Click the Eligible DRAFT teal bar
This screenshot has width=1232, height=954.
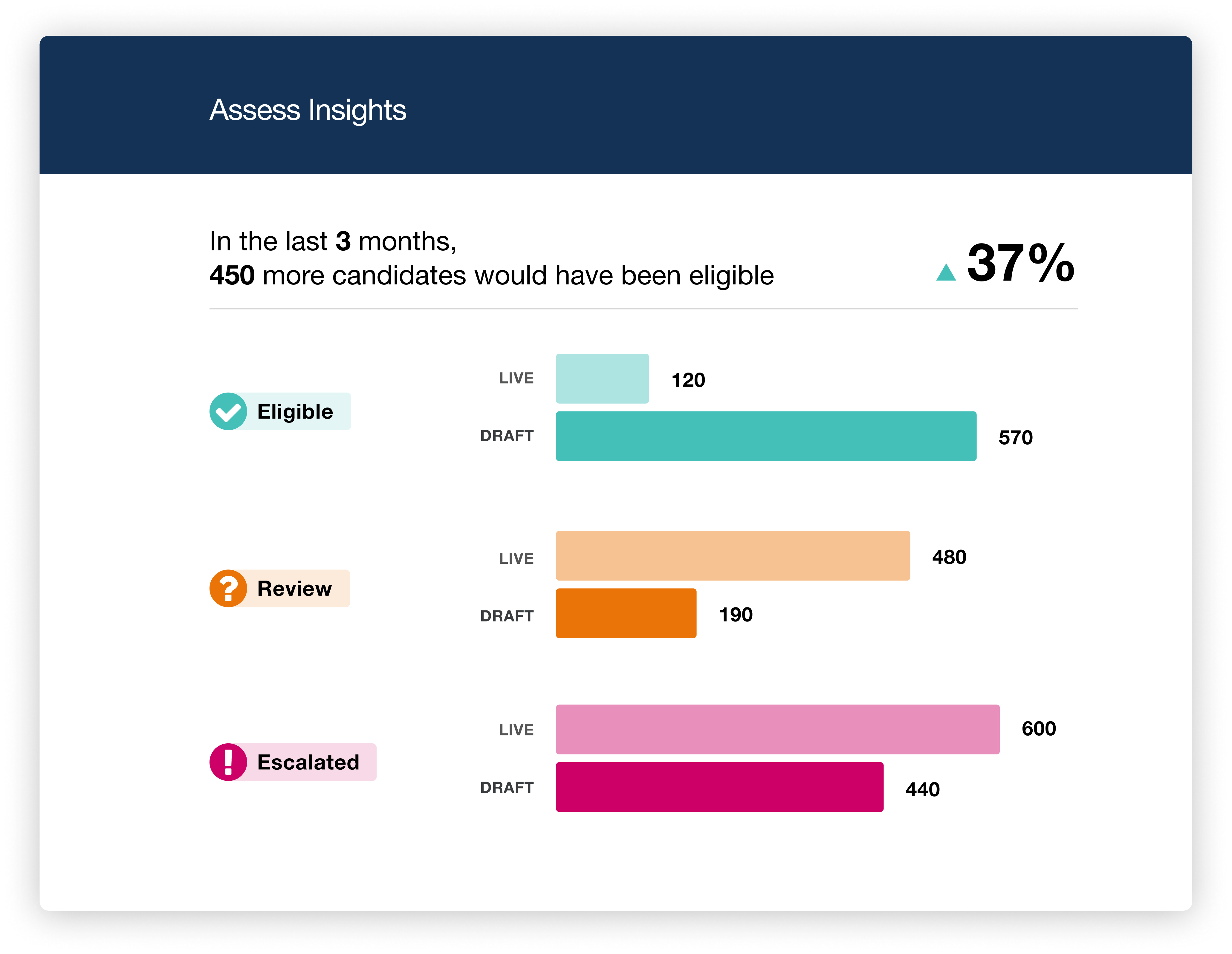[765, 436]
